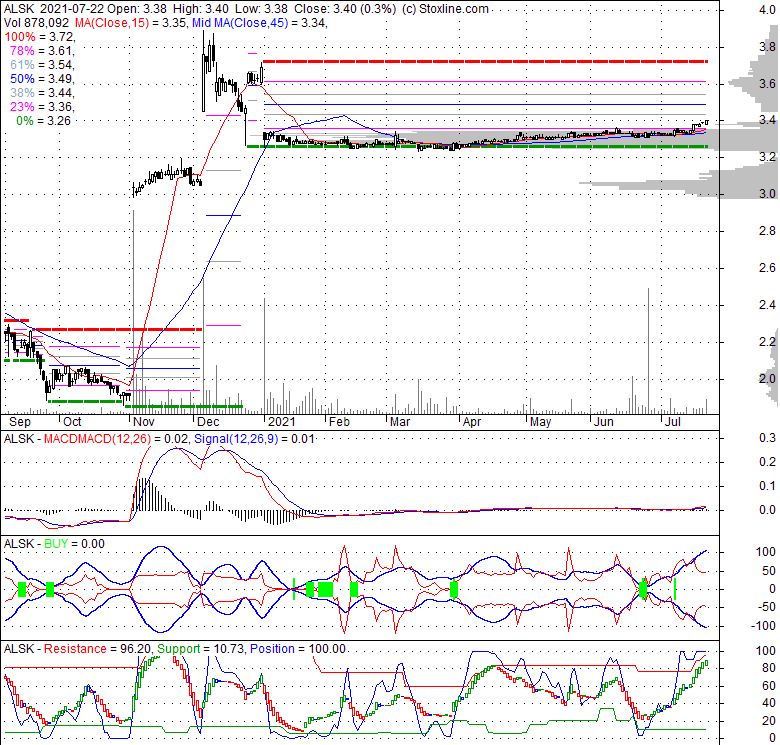Click the '2021' year label on time axis

point(282,422)
